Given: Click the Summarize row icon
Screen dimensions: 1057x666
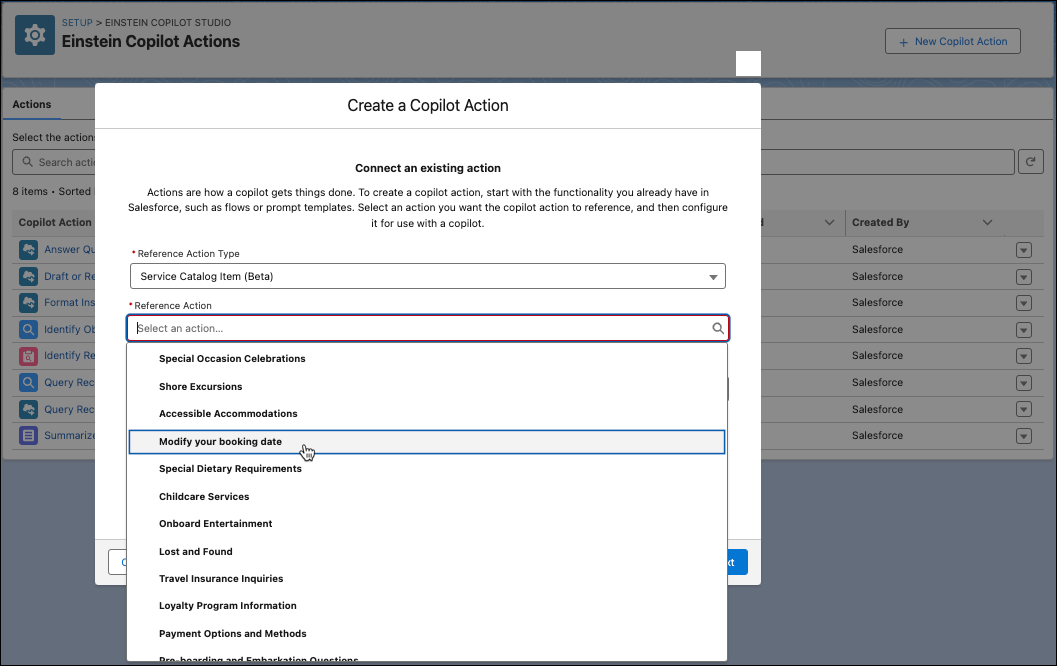Looking at the screenshot, I should (x=28, y=435).
